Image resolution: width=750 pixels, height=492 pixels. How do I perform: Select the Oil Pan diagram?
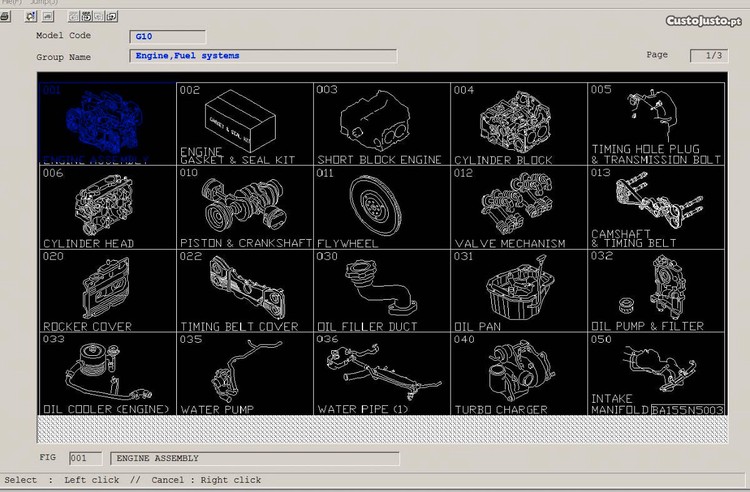pyautogui.click(x=518, y=290)
